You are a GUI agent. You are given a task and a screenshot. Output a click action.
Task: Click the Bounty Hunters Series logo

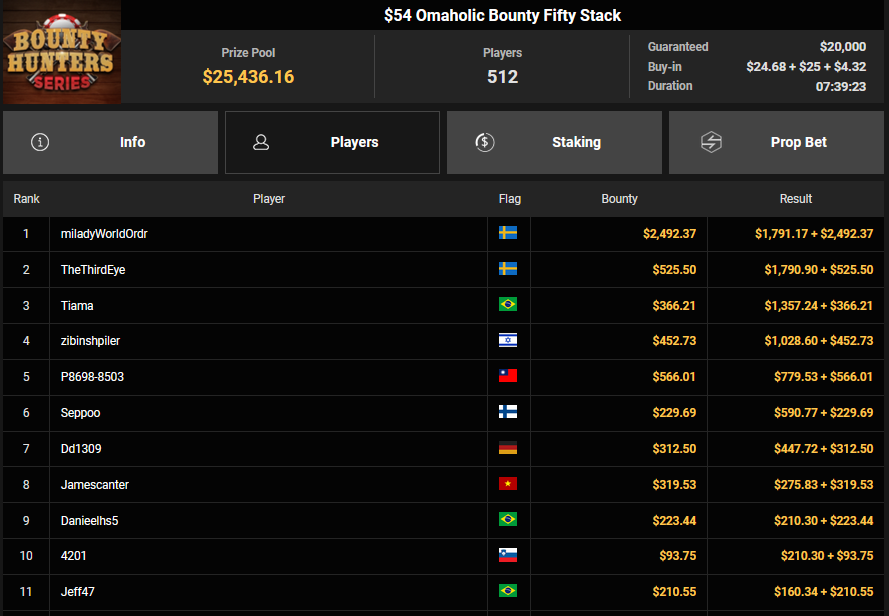(x=60, y=53)
